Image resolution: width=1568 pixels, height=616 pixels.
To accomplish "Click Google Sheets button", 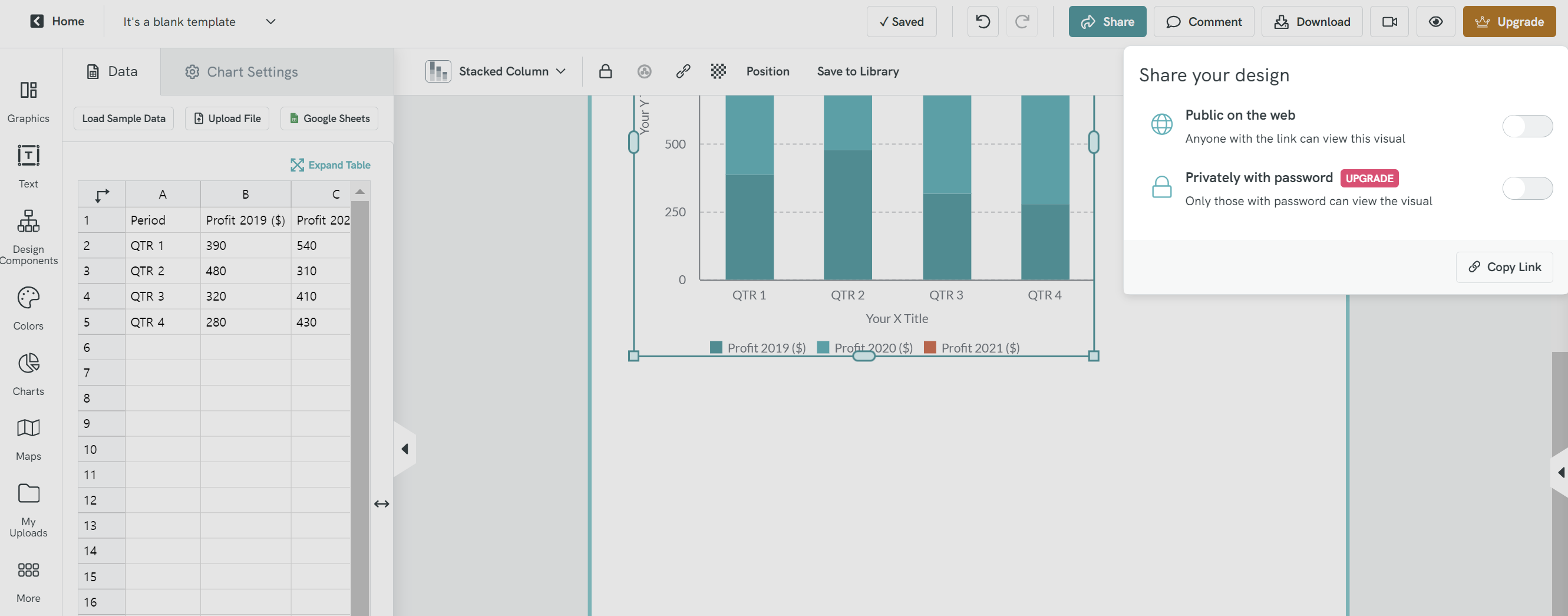I will point(329,118).
